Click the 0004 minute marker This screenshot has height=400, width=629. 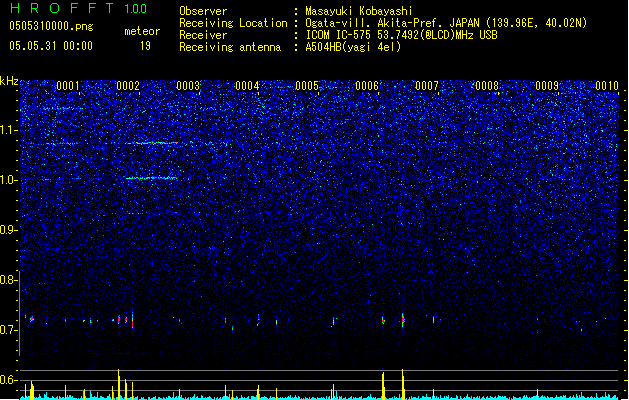[x=247, y=86]
